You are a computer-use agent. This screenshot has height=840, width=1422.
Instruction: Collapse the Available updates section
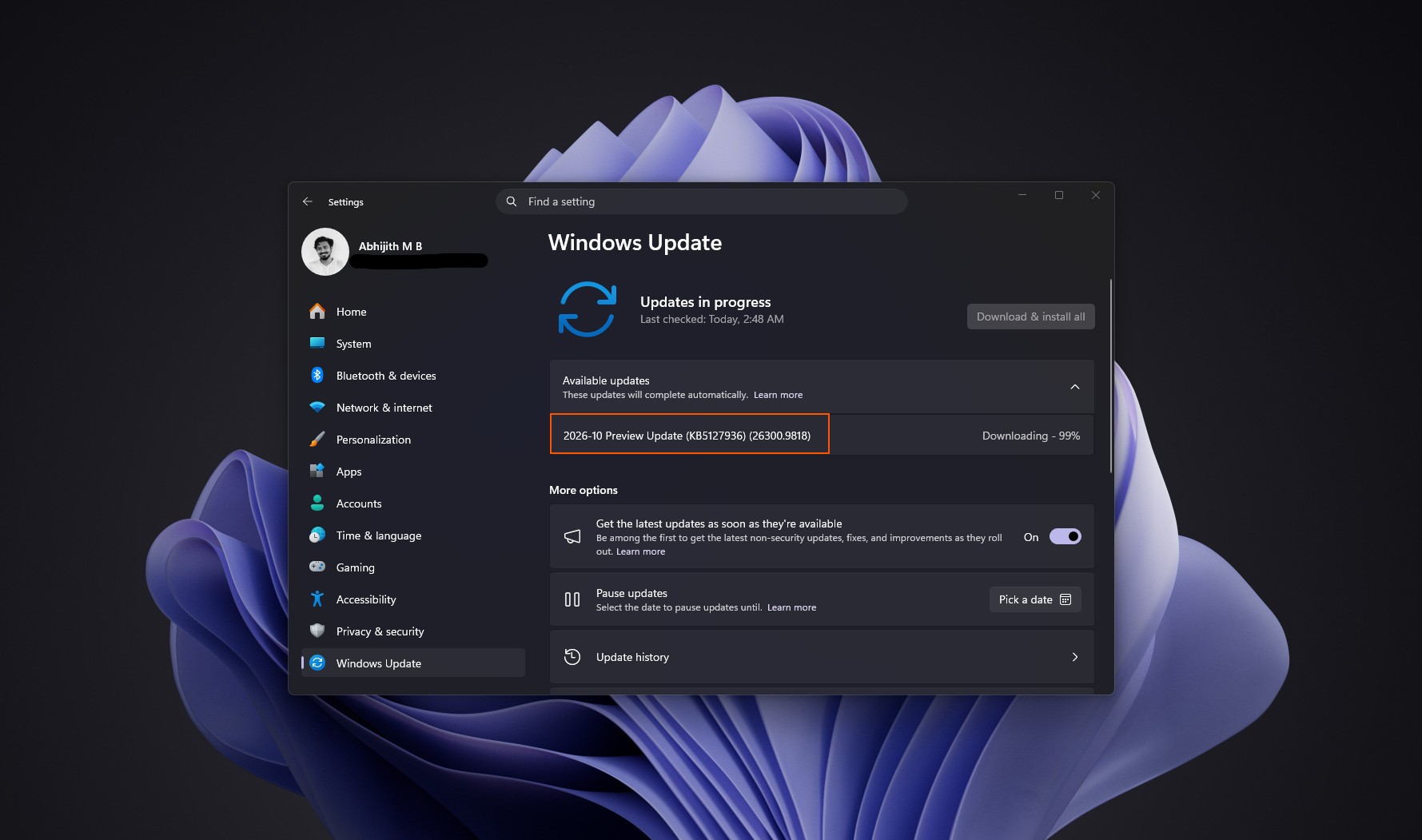[1075, 387]
